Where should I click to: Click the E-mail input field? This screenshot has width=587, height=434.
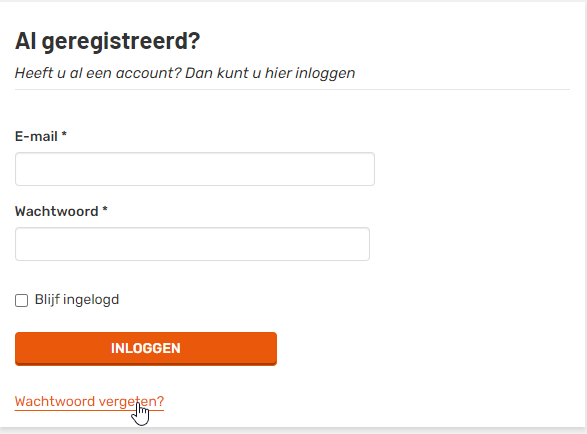coord(195,169)
